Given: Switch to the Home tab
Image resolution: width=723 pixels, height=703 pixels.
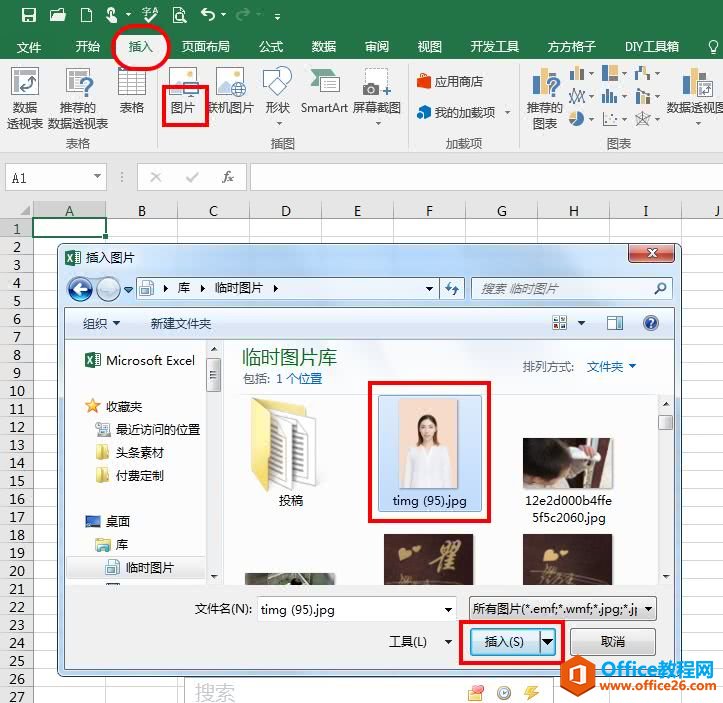Looking at the screenshot, I should (87, 46).
